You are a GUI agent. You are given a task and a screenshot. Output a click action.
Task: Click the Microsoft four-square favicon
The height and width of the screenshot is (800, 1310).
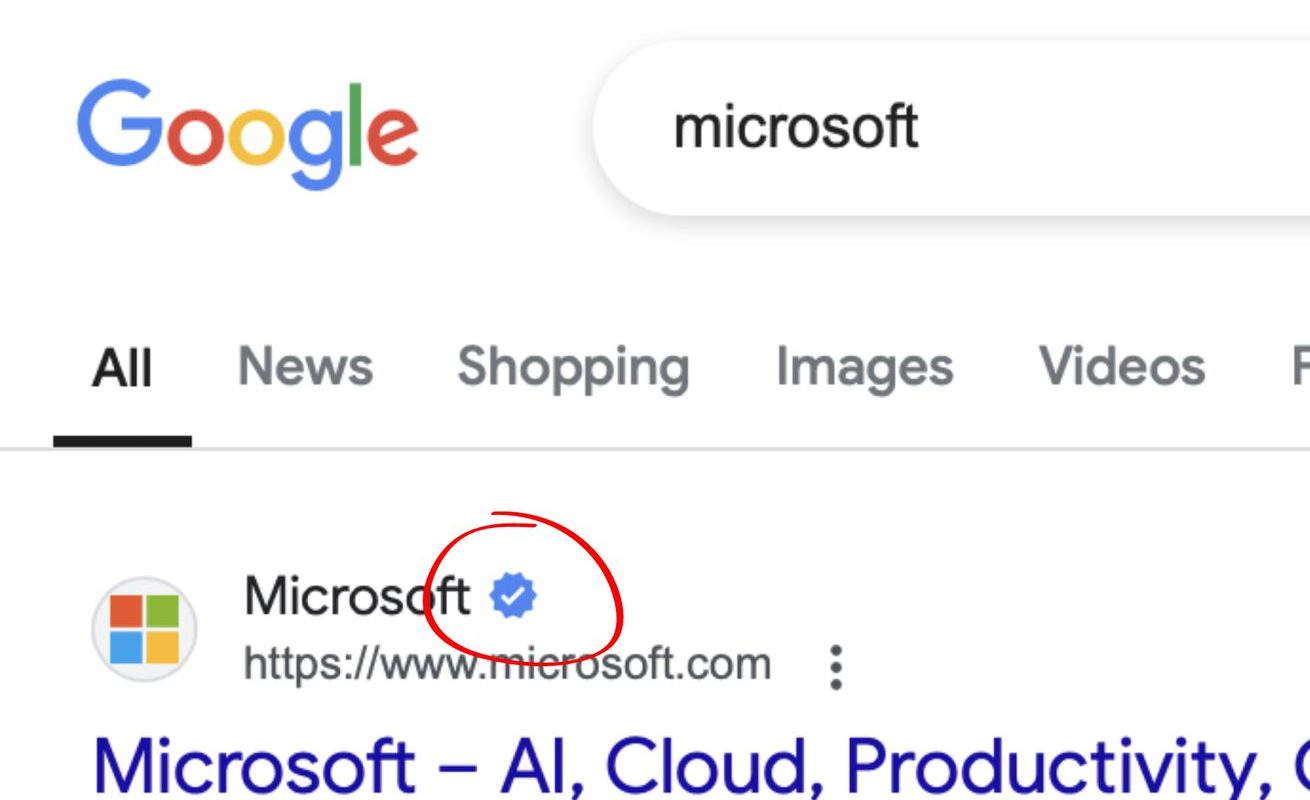pyautogui.click(x=145, y=629)
